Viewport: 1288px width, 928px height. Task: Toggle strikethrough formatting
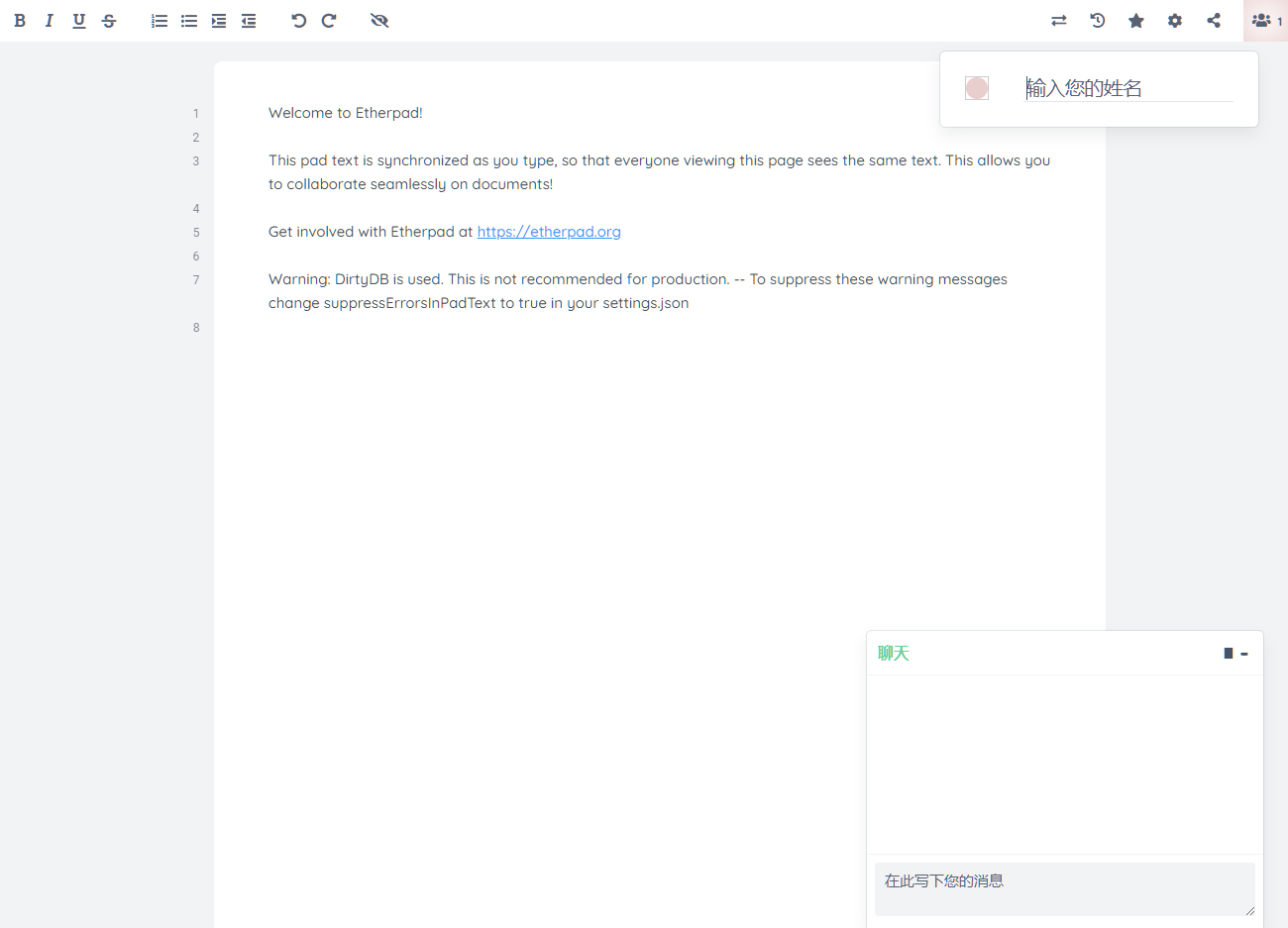pos(109,21)
